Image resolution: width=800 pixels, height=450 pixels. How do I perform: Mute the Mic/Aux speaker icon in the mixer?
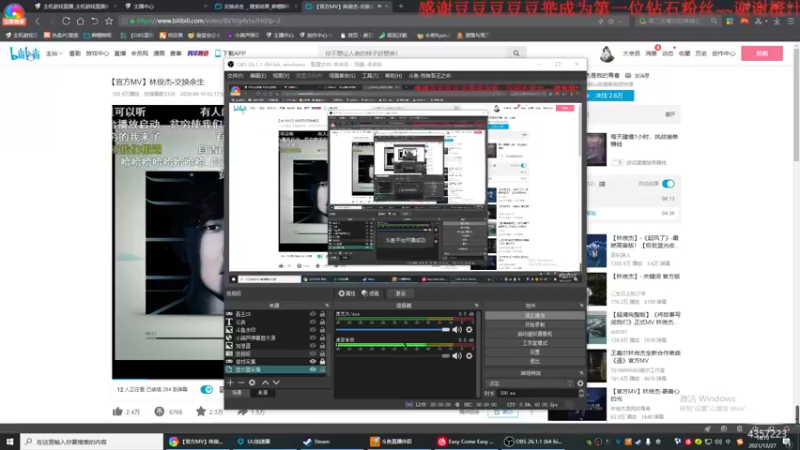[457, 330]
